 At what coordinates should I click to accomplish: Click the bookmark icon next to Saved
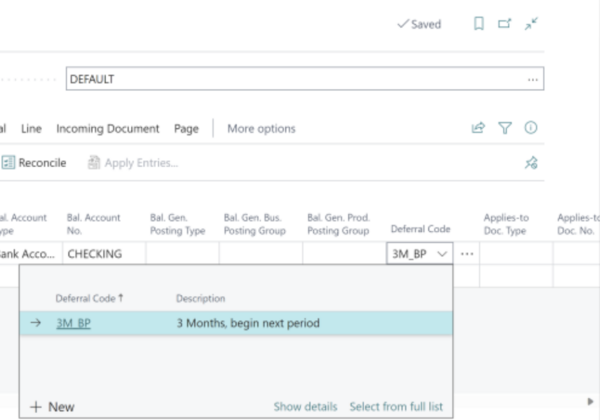479,24
